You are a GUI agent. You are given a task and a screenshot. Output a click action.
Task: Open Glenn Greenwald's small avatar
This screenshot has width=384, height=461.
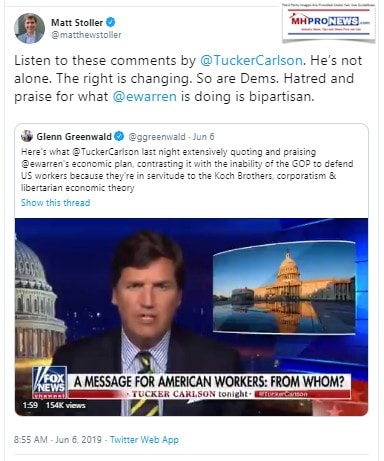click(x=27, y=136)
